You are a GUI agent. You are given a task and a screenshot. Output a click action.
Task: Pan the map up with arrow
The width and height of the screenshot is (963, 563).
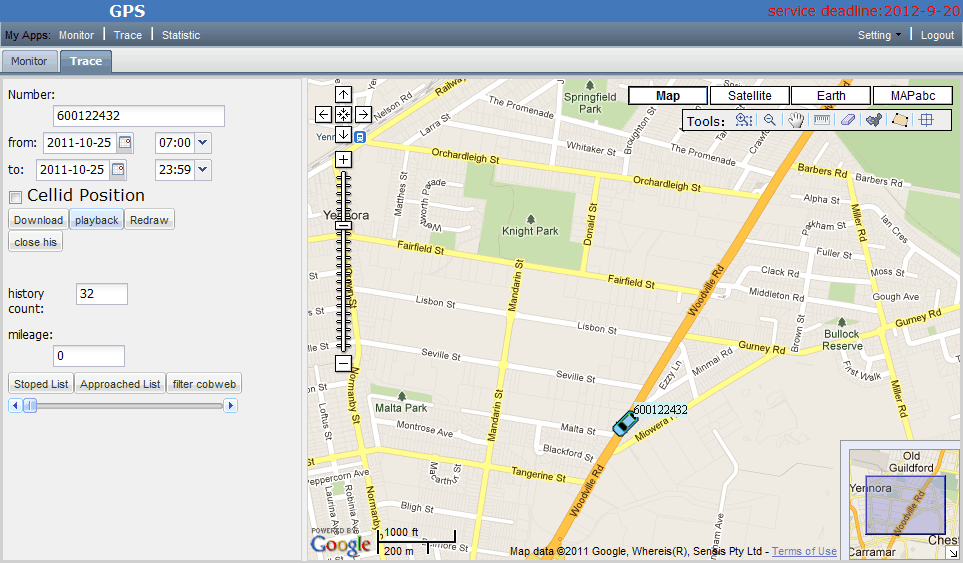[x=343, y=95]
